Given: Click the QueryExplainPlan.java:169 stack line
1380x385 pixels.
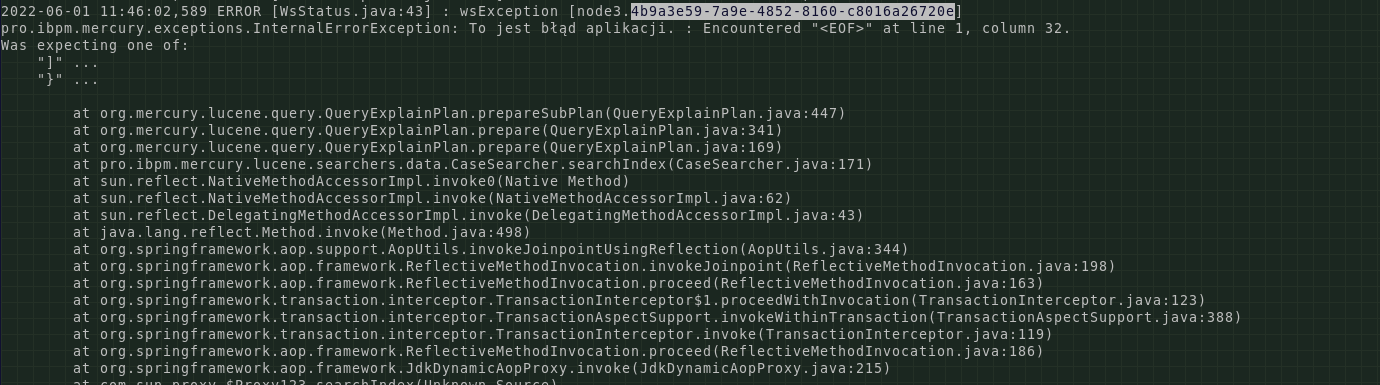Looking at the screenshot, I should coord(428,147).
